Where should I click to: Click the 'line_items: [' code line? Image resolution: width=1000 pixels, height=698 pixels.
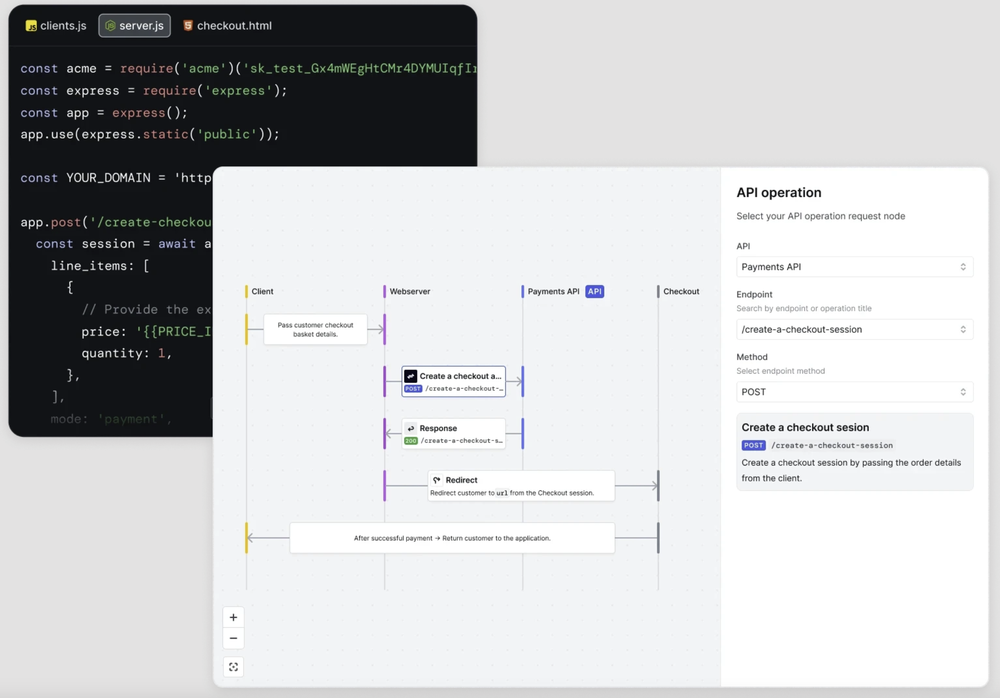100,265
